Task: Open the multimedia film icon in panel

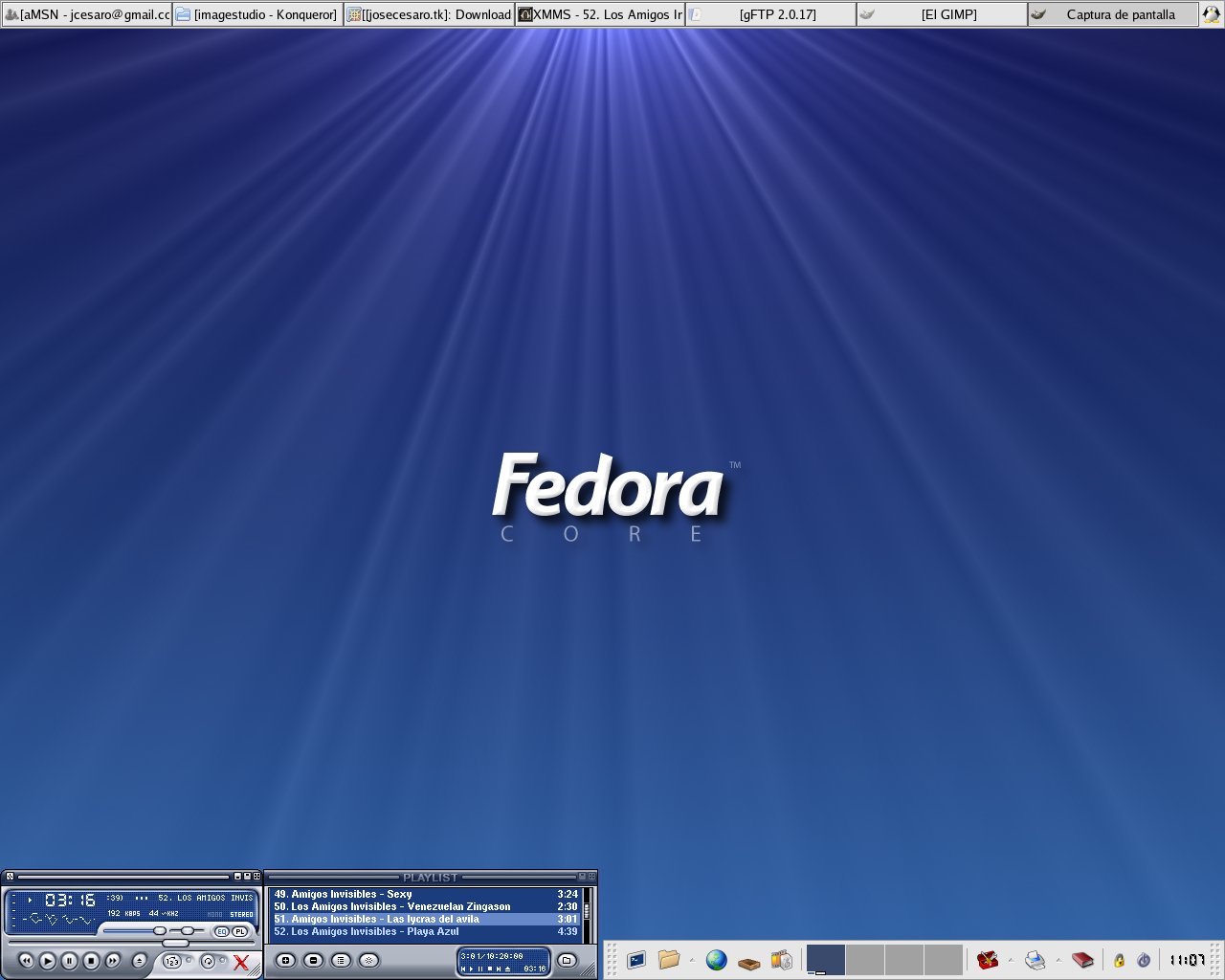Action: pyautogui.click(x=782, y=960)
